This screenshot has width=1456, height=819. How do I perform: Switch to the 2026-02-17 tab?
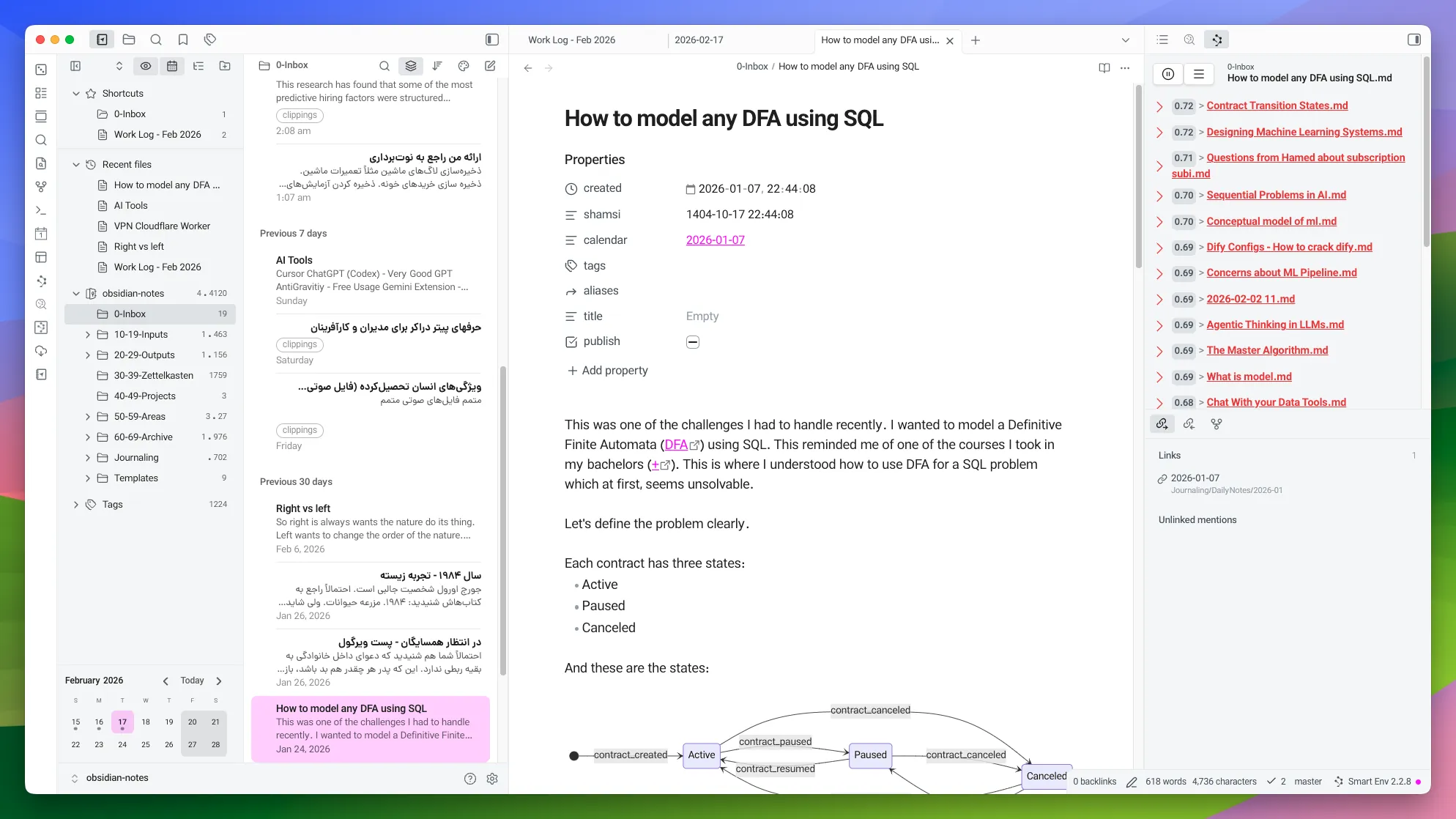[x=698, y=40]
